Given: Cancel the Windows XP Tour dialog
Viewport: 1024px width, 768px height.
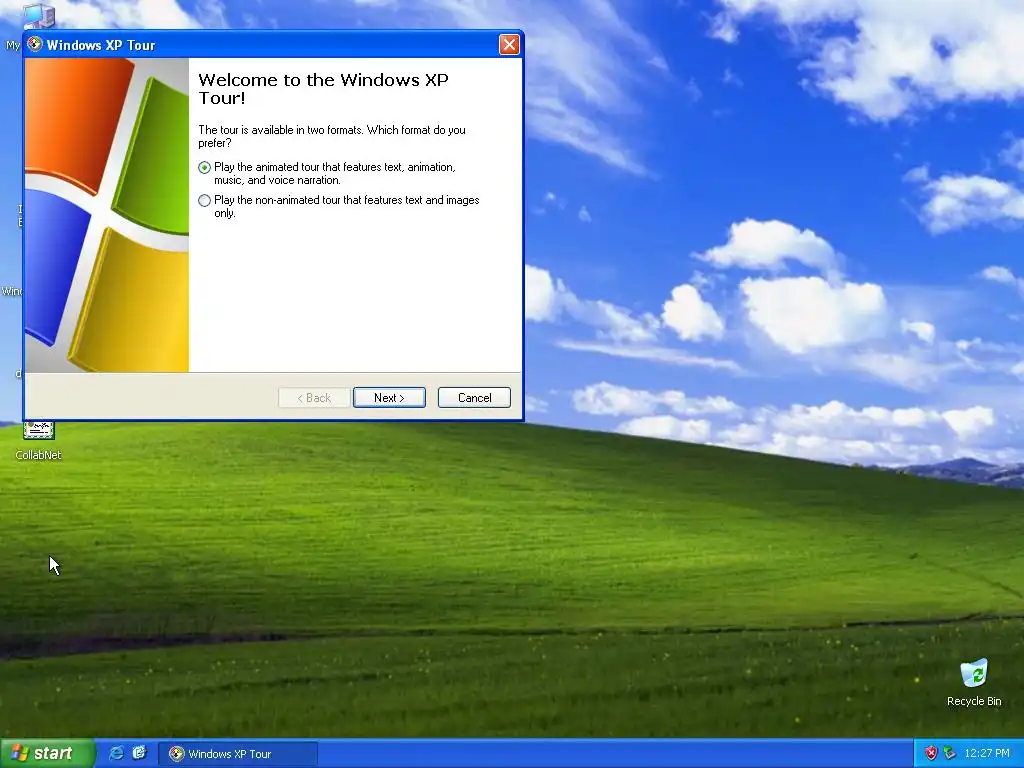Looking at the screenshot, I should 474,398.
